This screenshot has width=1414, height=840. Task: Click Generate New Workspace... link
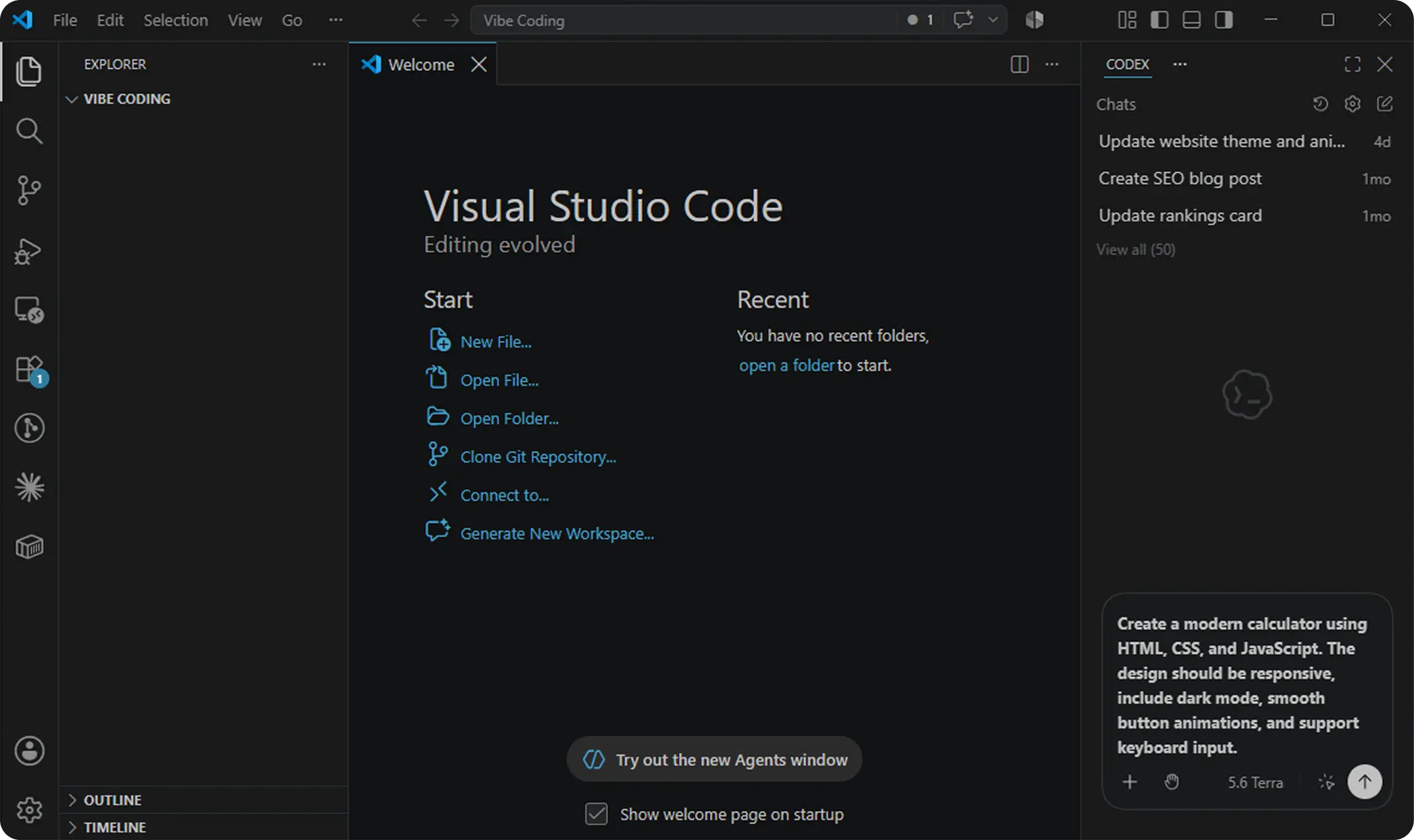[x=557, y=533]
